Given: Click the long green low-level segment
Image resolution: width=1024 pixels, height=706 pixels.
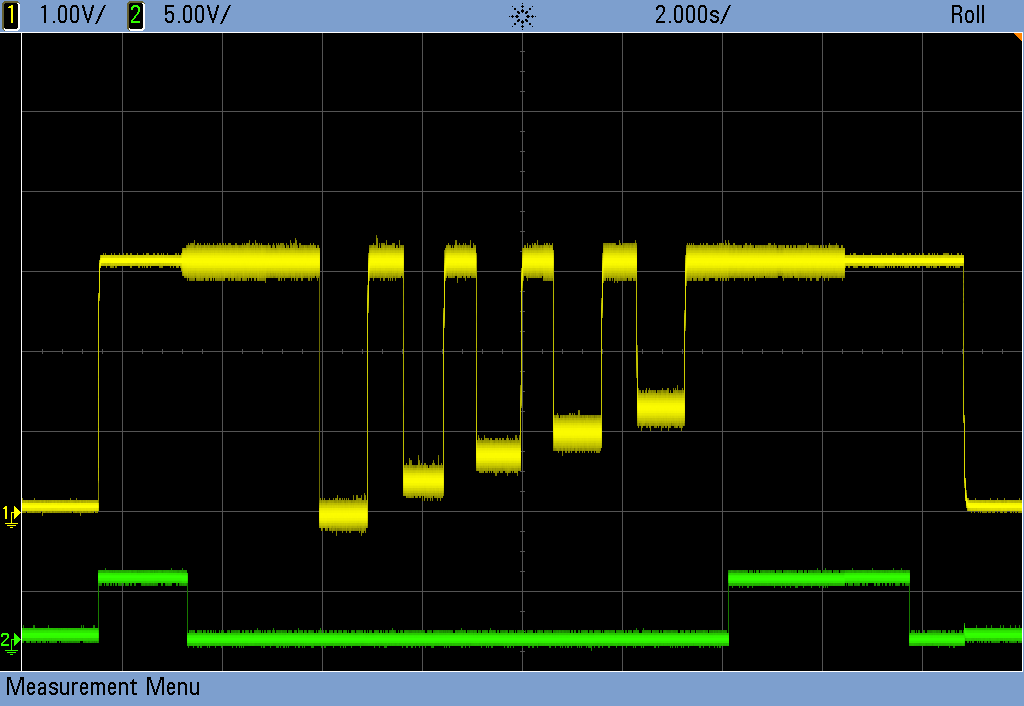Looking at the screenshot, I should (457, 637).
